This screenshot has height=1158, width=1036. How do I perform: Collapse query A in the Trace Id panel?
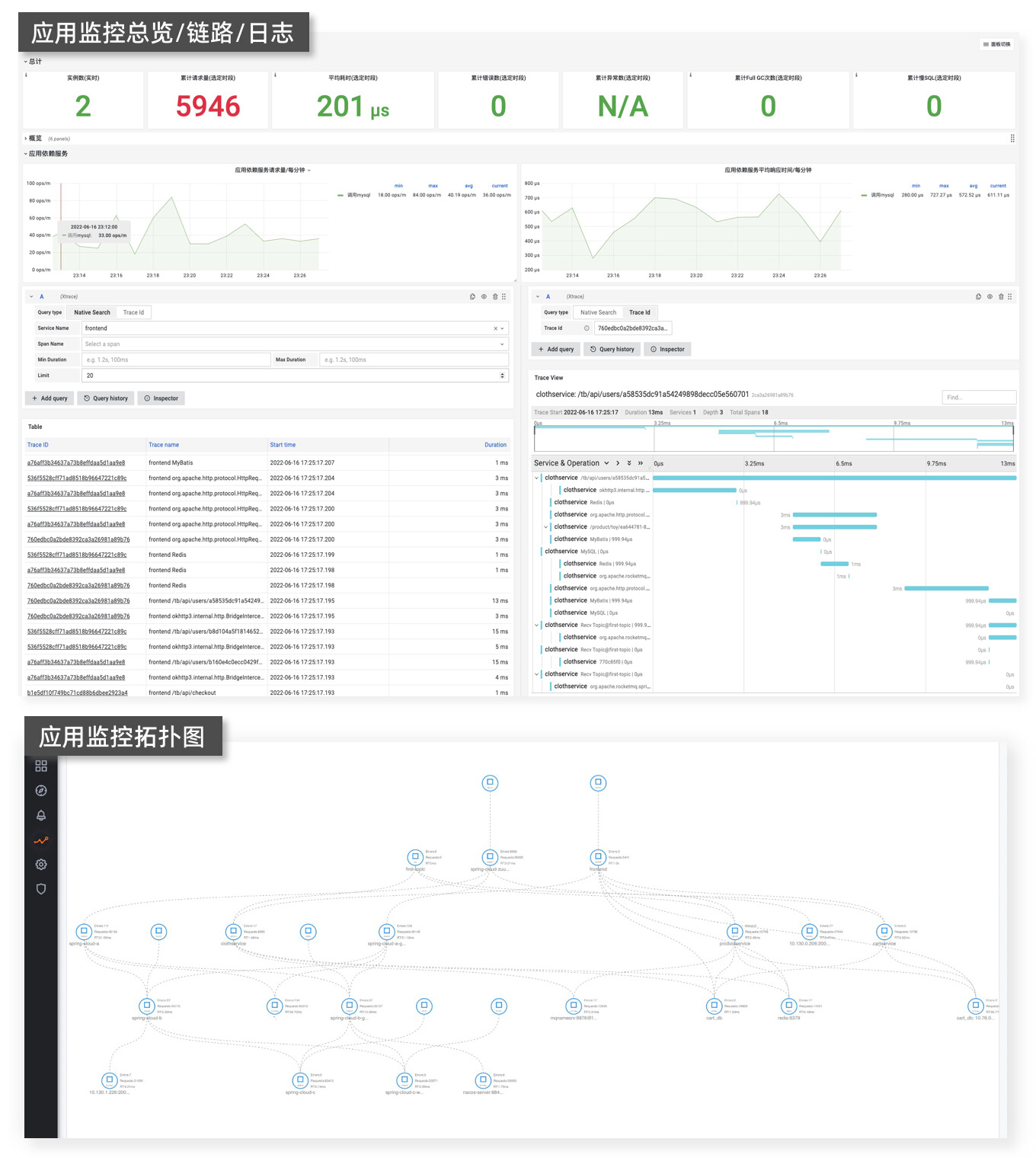pyautogui.click(x=537, y=296)
